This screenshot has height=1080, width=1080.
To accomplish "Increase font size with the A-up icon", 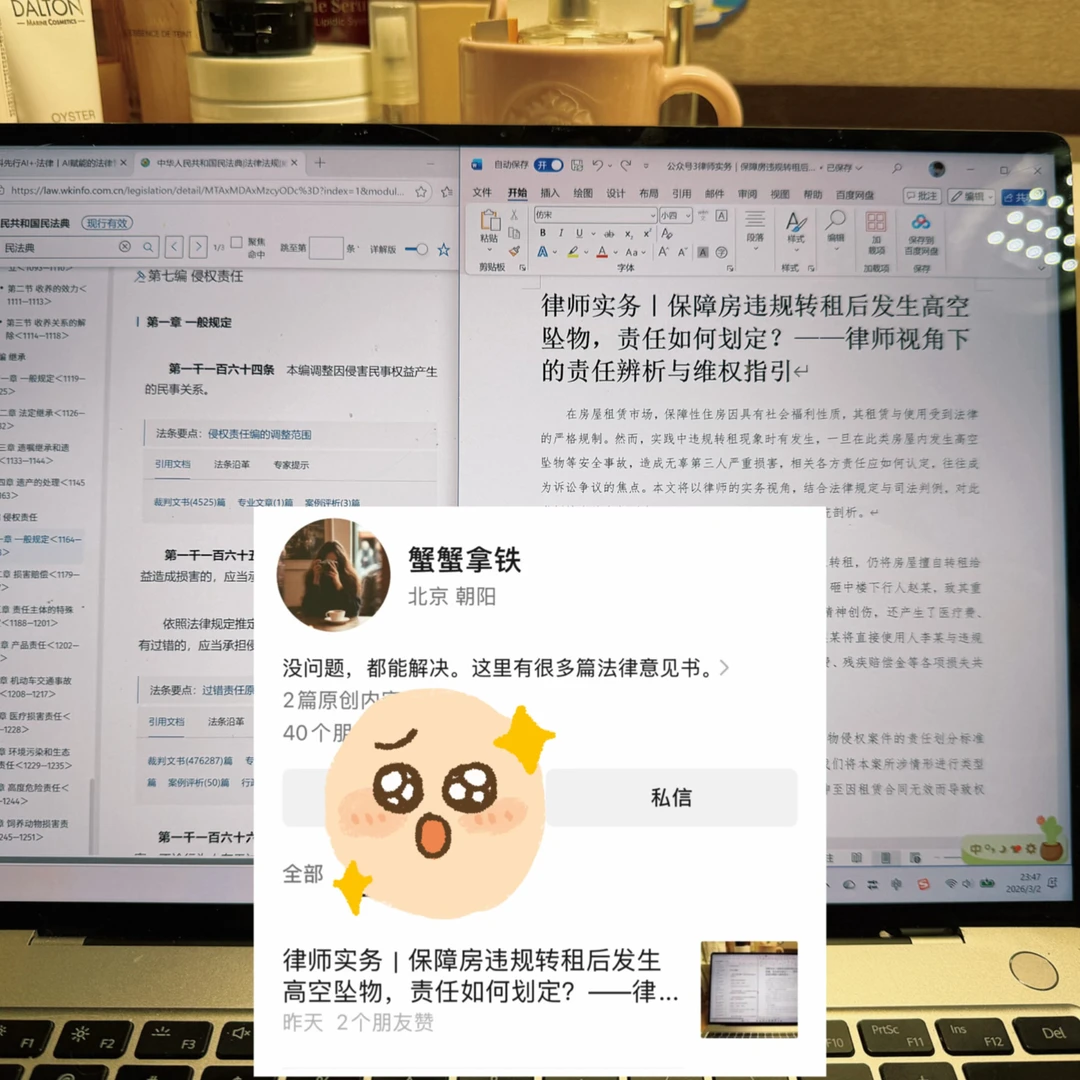I will click(x=663, y=252).
